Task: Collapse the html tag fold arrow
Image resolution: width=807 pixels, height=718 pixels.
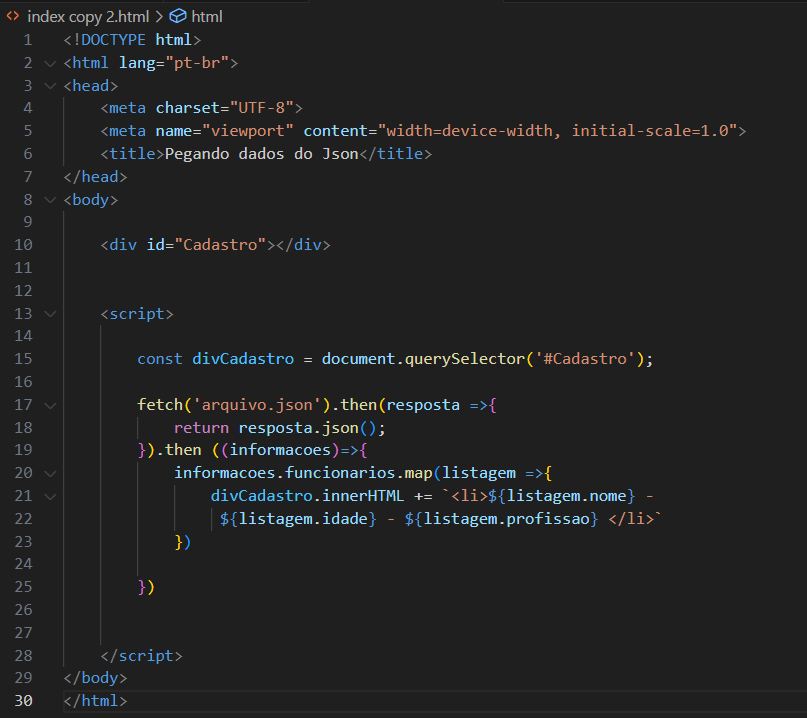Action: [50, 63]
